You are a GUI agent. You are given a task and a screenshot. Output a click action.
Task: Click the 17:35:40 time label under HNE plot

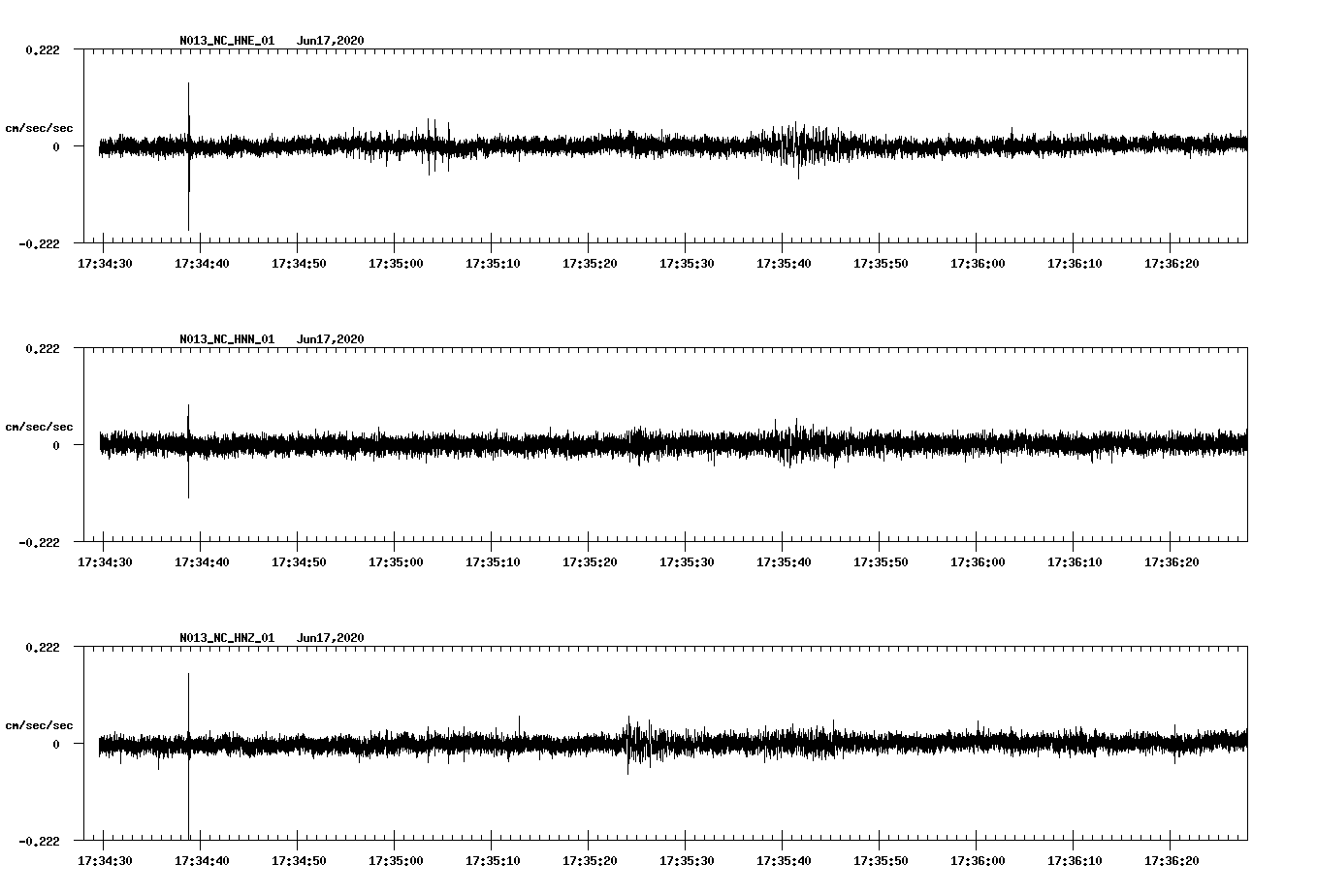[x=785, y=264]
